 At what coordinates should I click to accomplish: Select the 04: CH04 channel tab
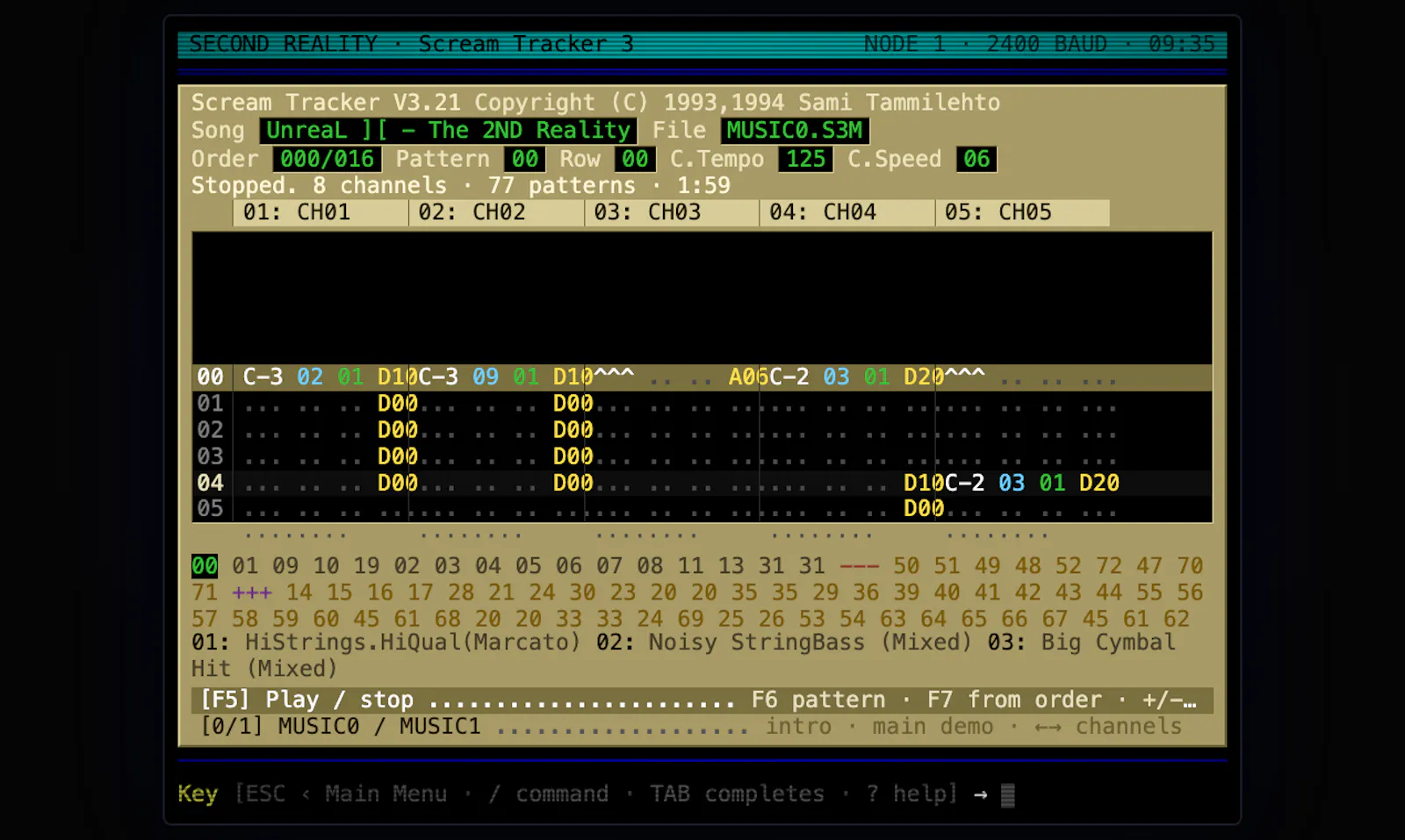pyautogui.click(x=847, y=212)
